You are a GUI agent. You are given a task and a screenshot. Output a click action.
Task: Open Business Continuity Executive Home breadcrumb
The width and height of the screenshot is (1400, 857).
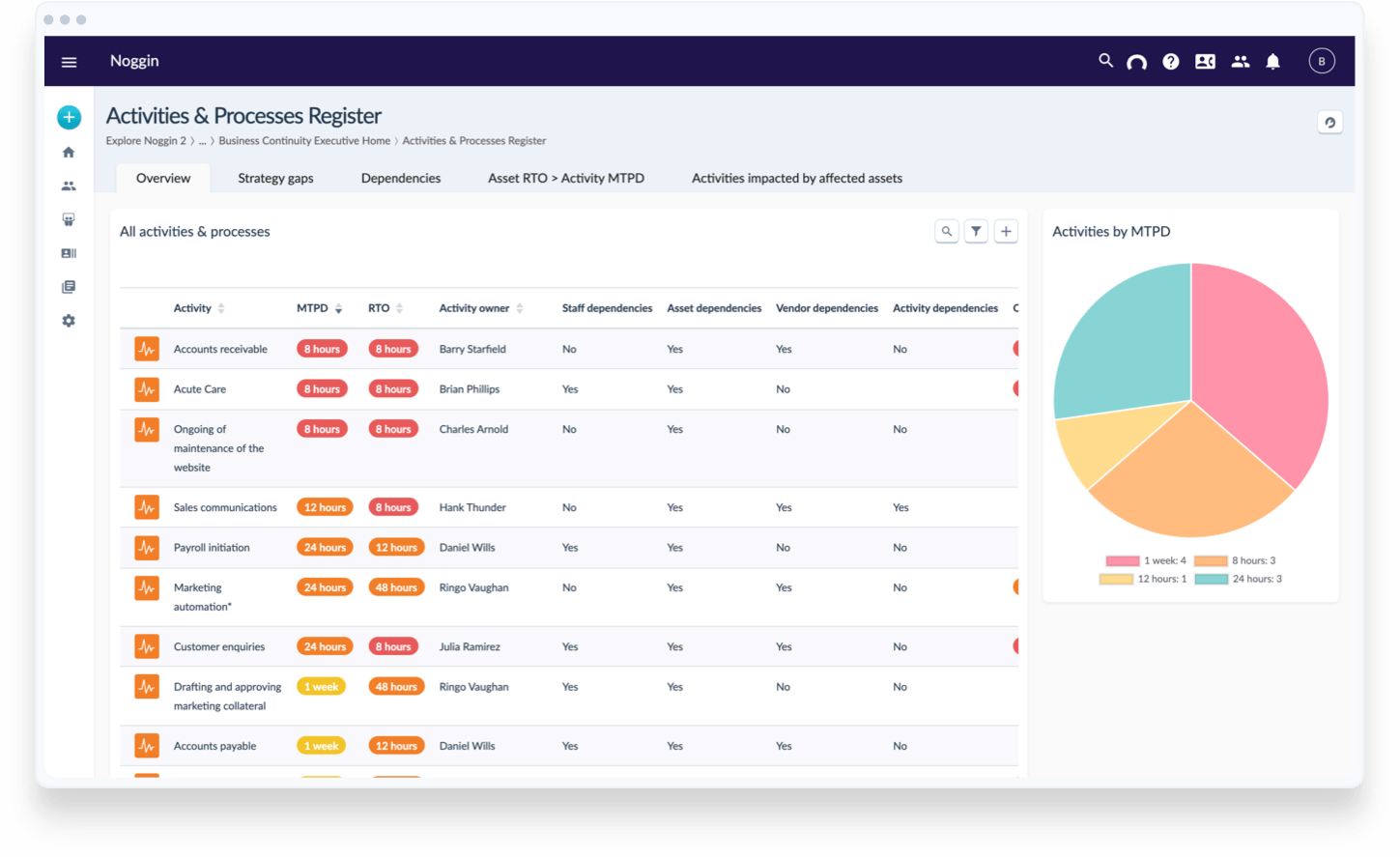tap(304, 141)
